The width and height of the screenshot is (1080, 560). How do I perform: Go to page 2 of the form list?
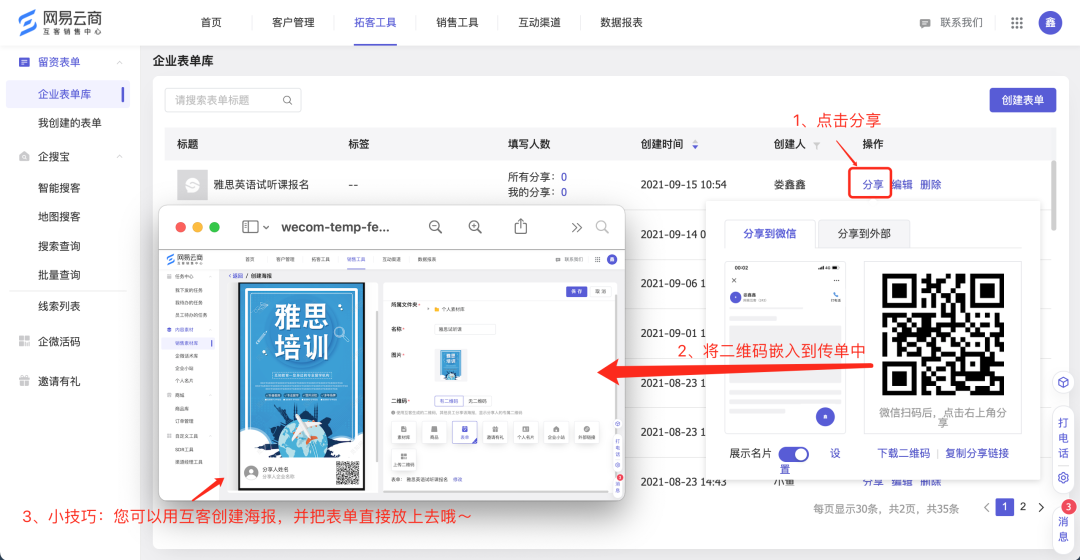(1023, 507)
